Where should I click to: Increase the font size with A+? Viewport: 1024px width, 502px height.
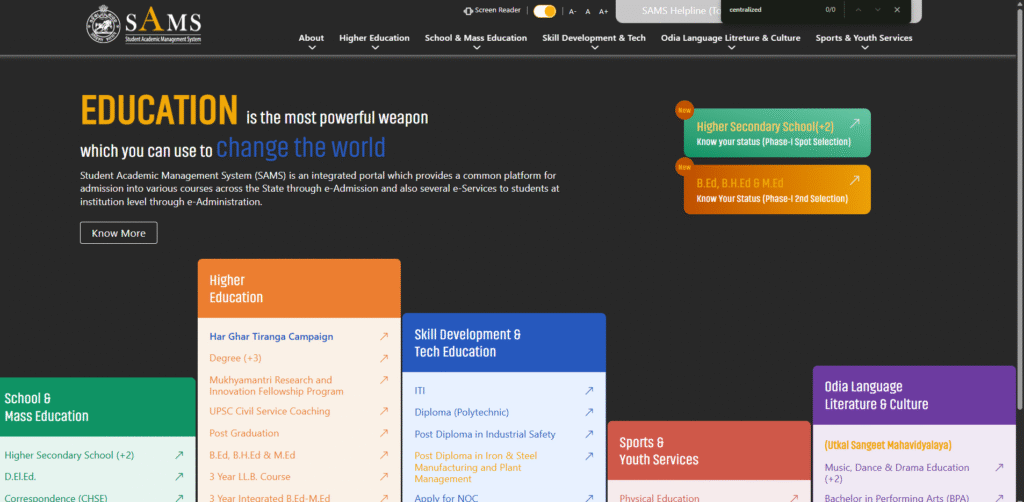tap(603, 12)
